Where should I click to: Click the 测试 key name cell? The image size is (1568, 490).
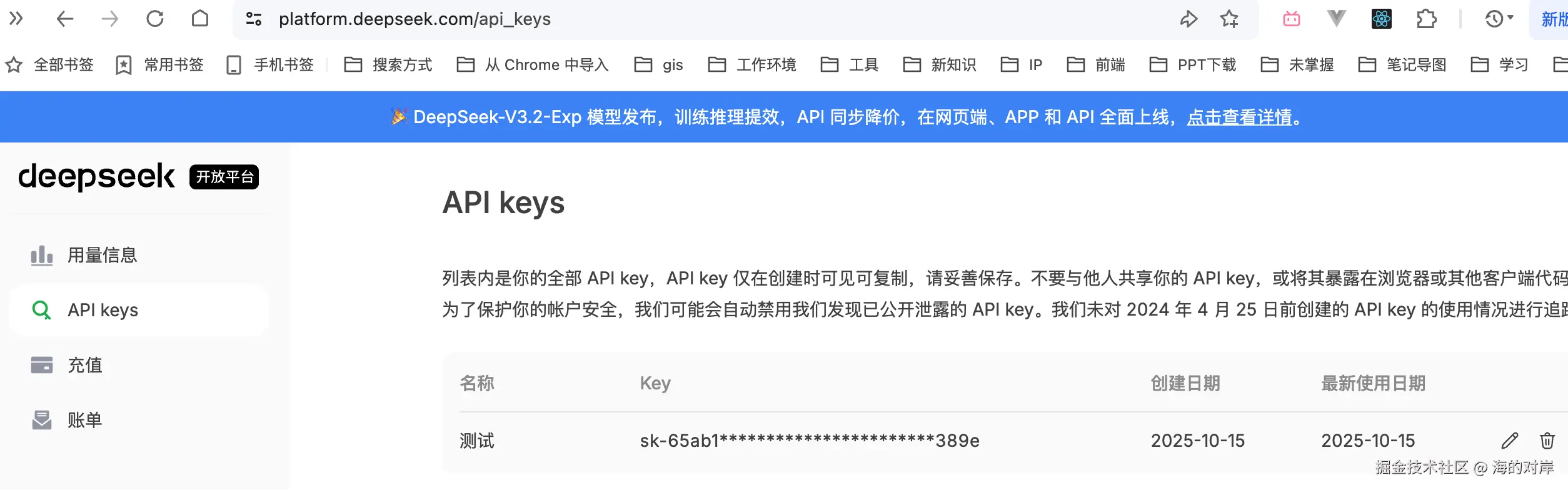click(477, 441)
